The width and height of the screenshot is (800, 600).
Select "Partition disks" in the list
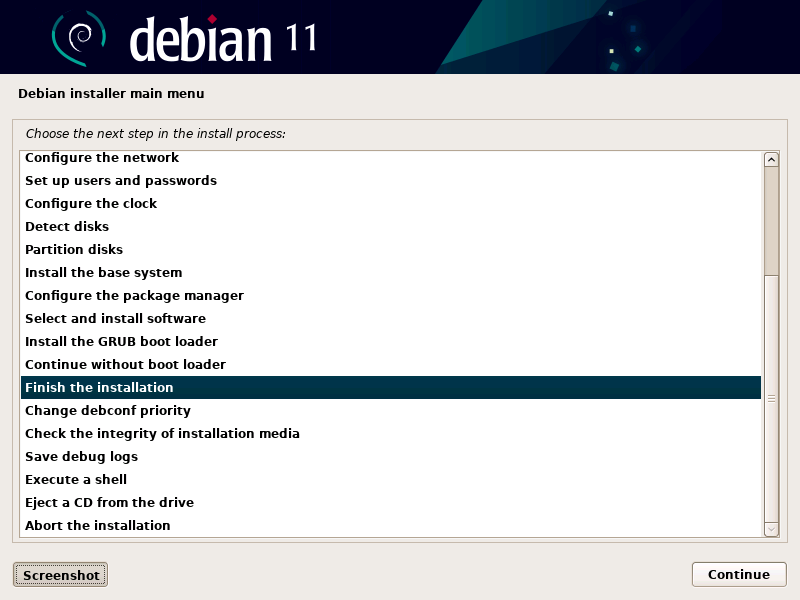pyautogui.click(x=391, y=249)
